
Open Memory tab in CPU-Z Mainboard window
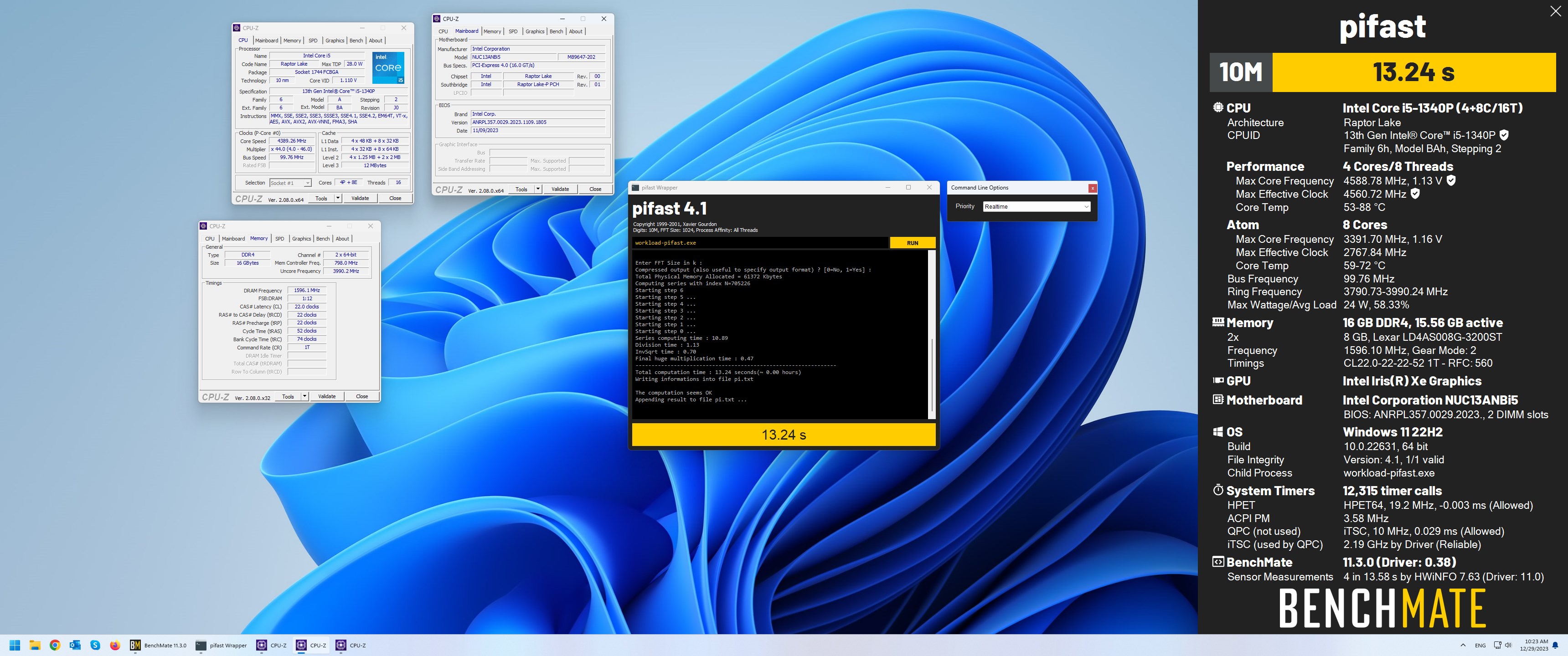tap(492, 31)
